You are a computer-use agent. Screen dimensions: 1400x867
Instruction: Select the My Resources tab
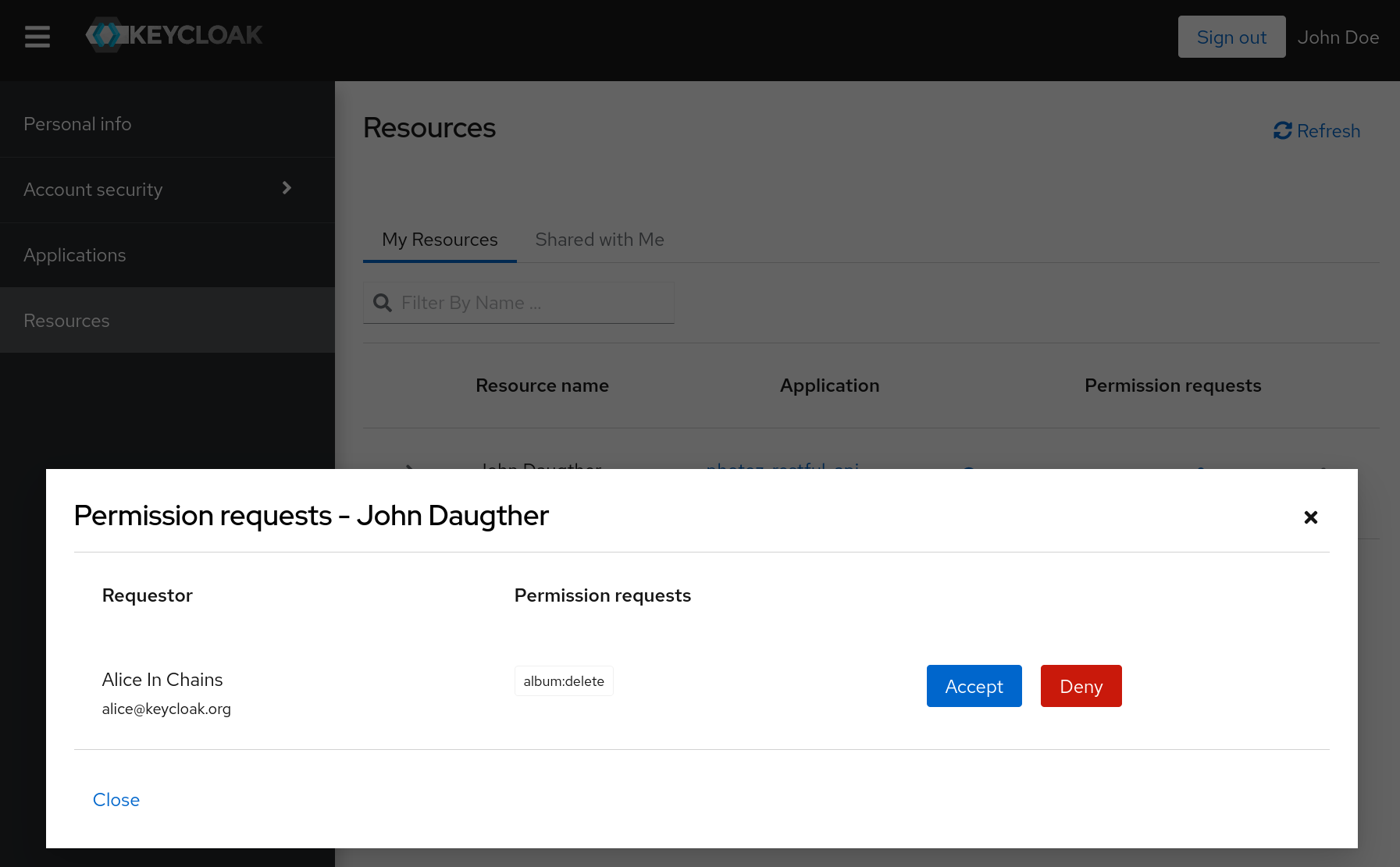439,240
